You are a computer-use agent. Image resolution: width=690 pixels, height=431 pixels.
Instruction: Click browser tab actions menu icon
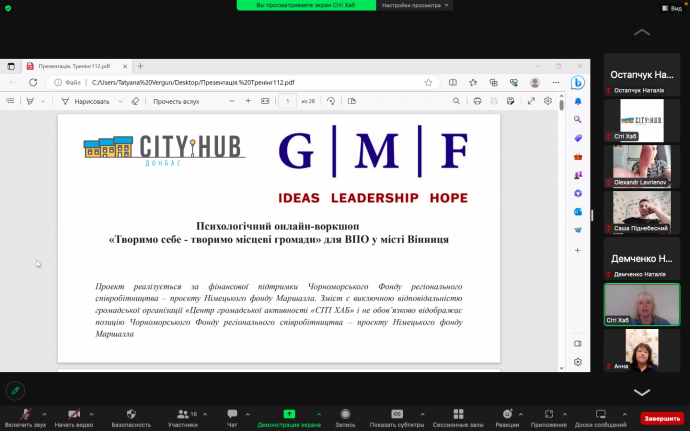click(x=11, y=66)
